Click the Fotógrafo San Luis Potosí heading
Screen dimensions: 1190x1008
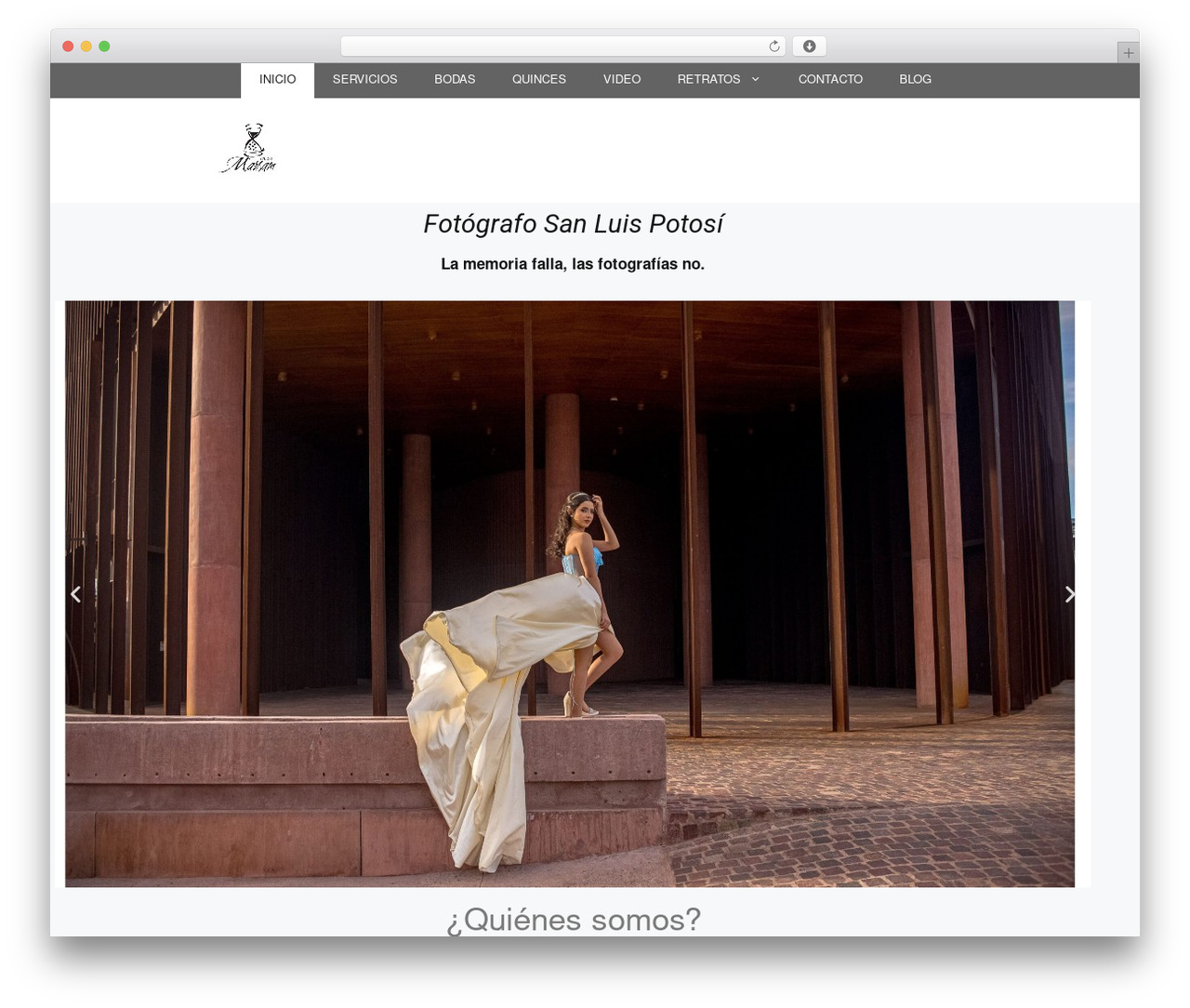tap(573, 224)
